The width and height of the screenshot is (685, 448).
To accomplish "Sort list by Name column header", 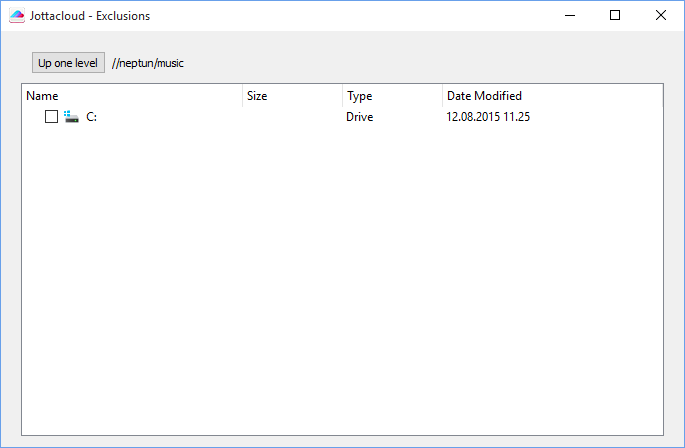I will tap(132, 96).
